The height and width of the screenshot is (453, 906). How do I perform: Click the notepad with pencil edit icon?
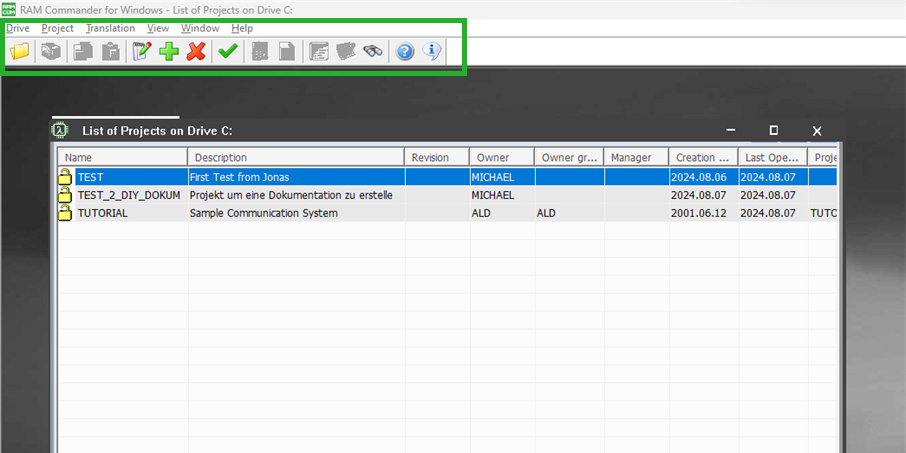[142, 52]
